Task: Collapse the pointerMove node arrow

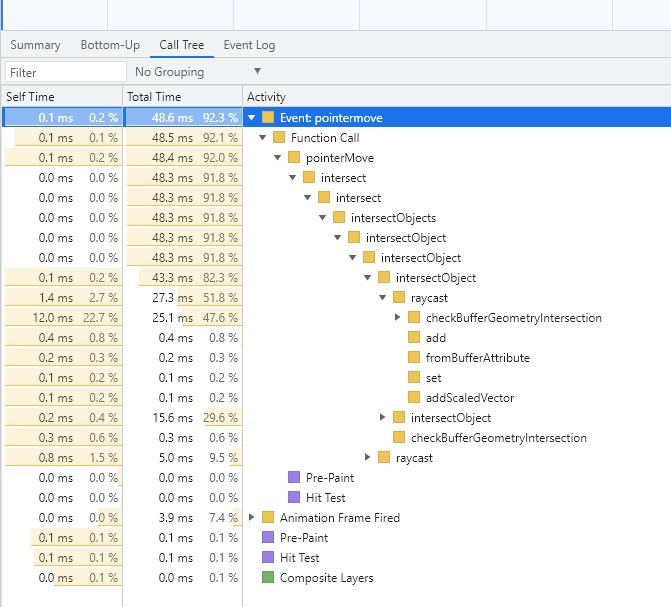Action: [x=282, y=158]
